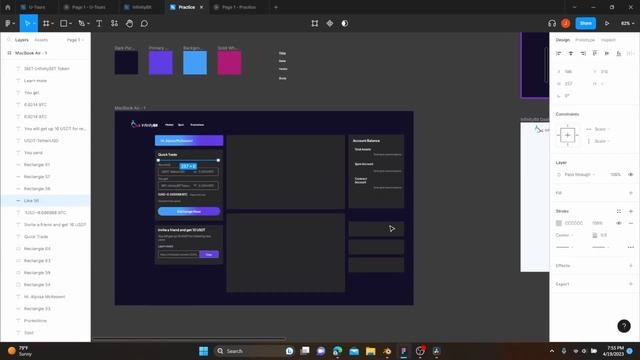The width and height of the screenshot is (640, 360).
Task: Click the Share button
Action: pyautogui.click(x=586, y=23)
